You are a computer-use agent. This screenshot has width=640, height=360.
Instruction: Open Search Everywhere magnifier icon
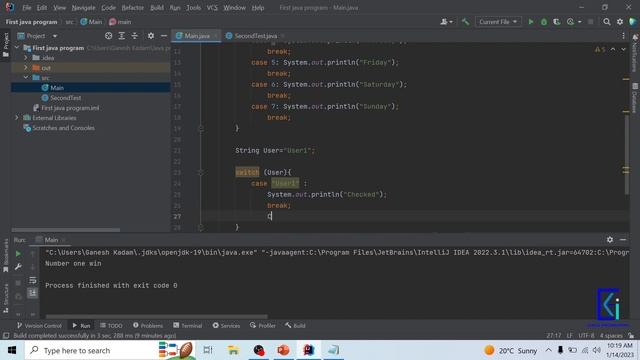[607, 22]
